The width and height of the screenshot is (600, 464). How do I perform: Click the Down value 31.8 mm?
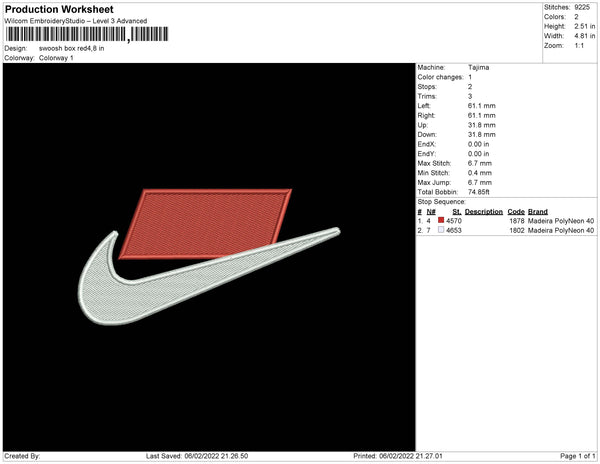pos(481,135)
